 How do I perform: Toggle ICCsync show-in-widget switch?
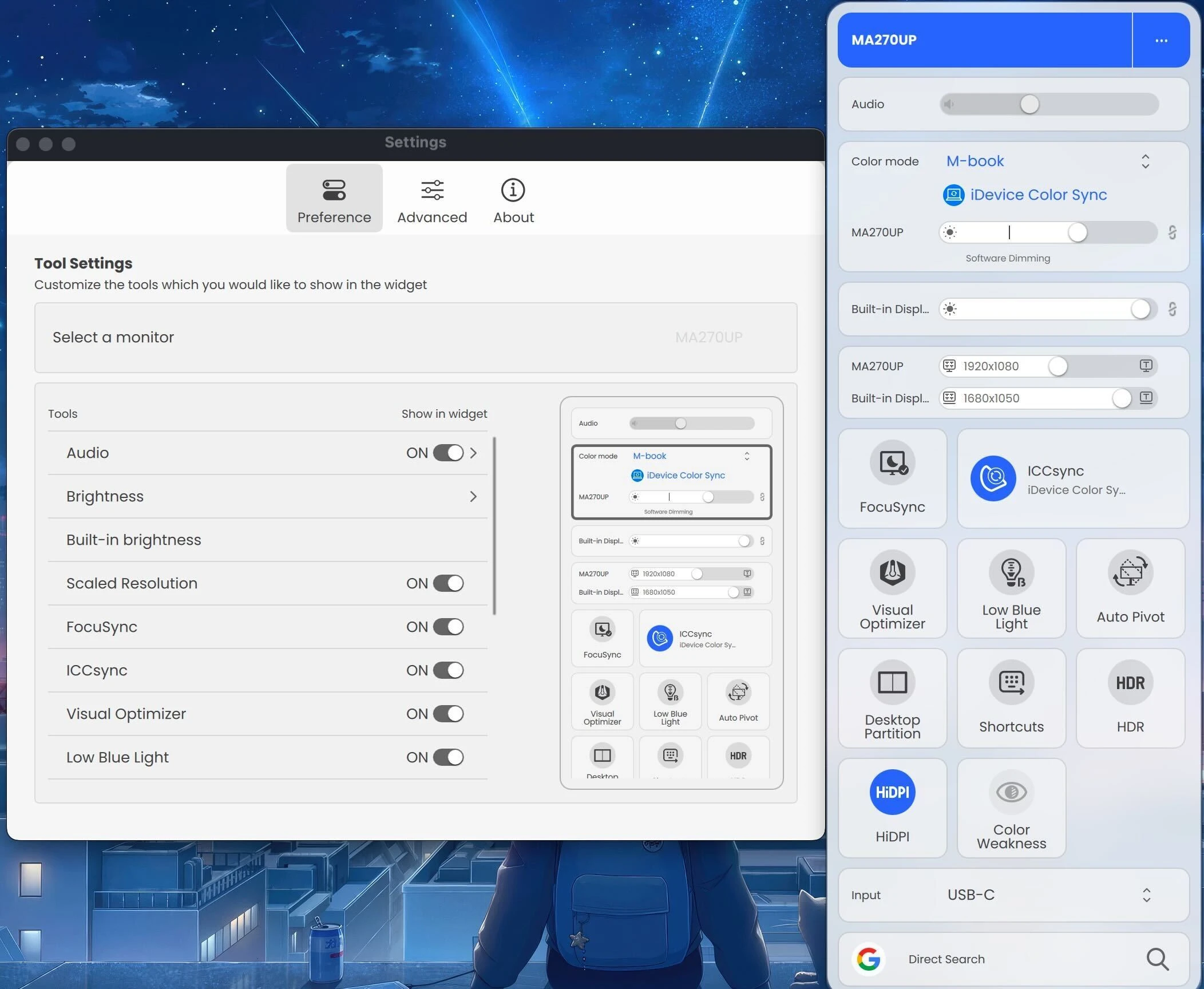click(448, 670)
